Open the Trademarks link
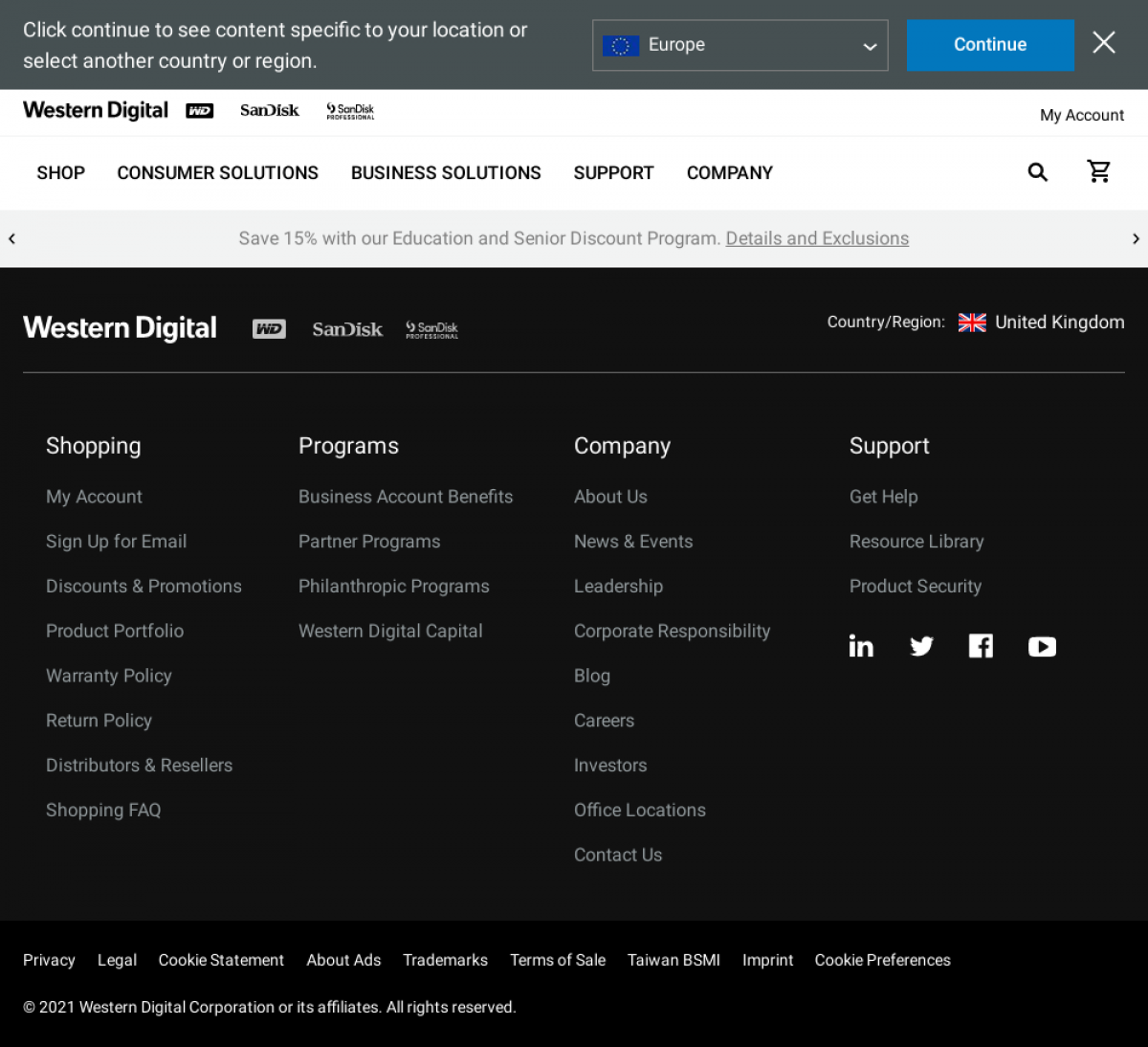The image size is (1148, 1047). pos(445,960)
